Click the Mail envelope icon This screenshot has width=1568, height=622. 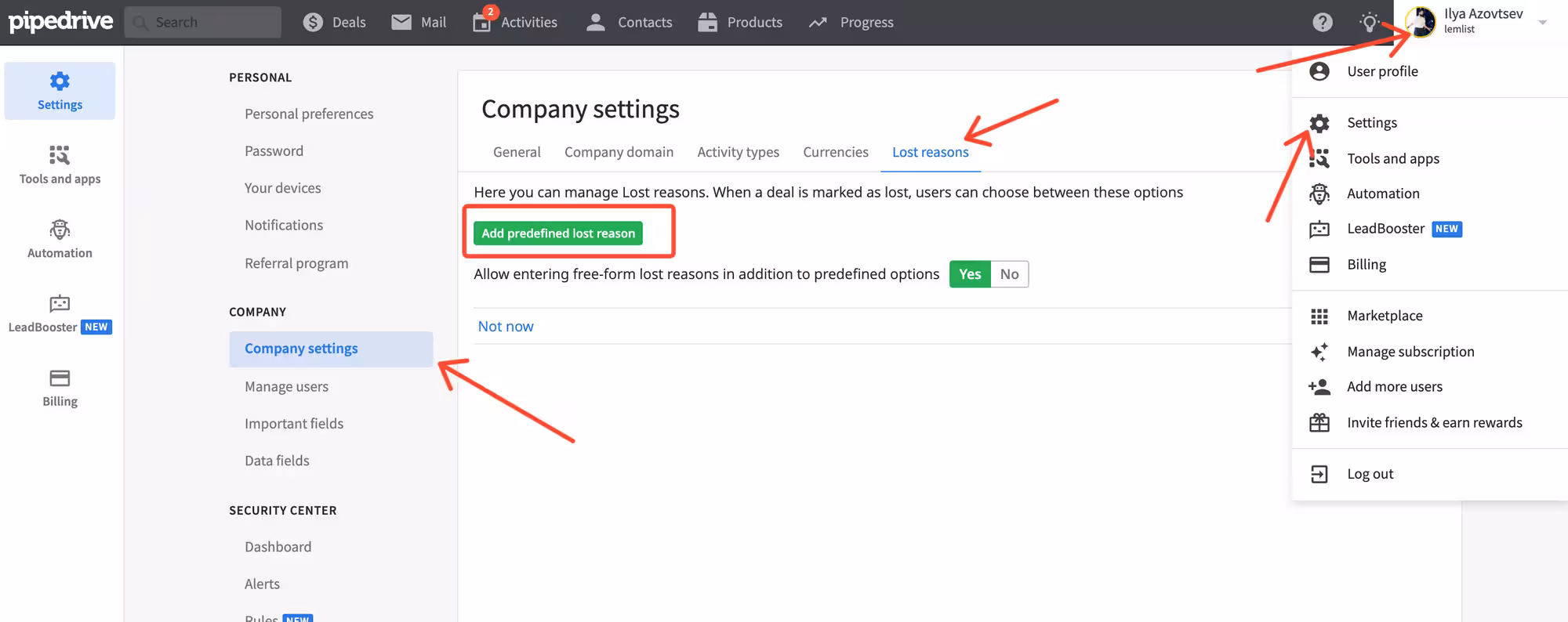[x=401, y=22]
